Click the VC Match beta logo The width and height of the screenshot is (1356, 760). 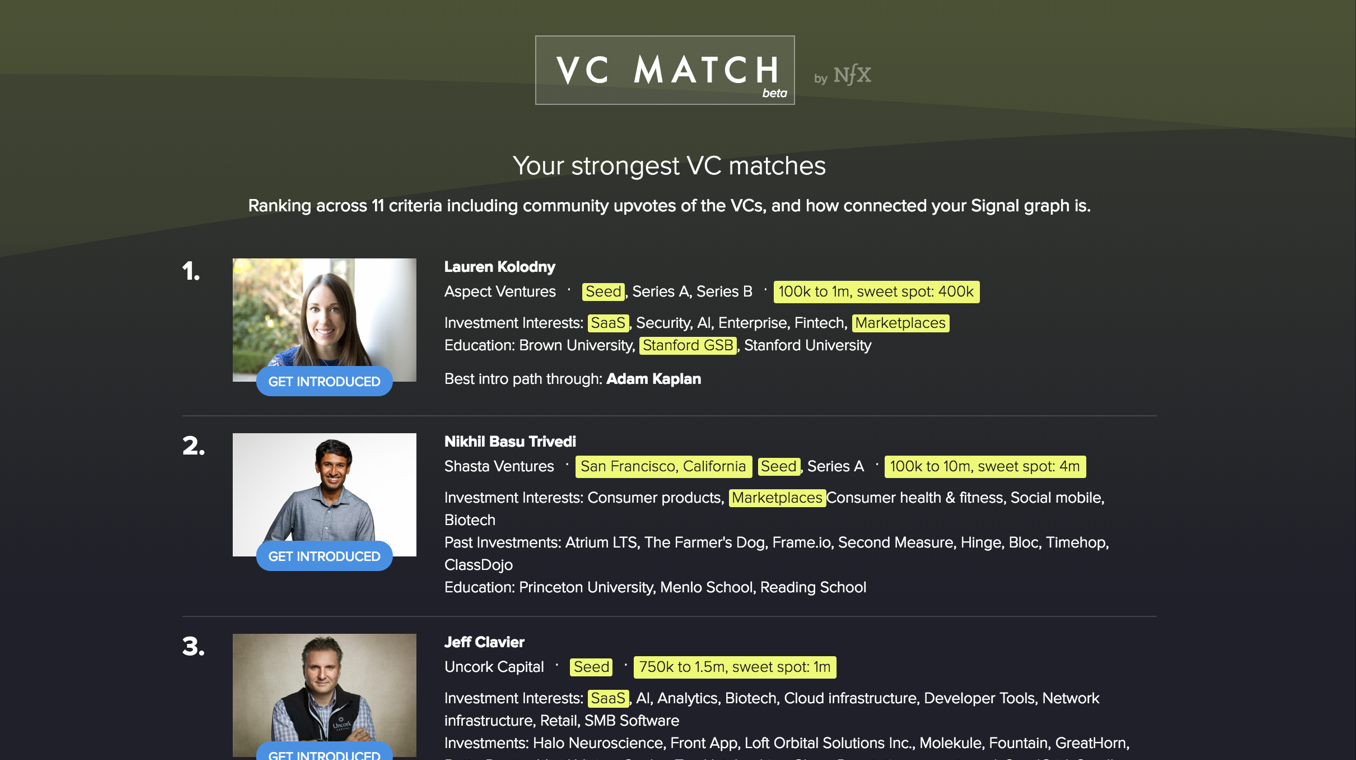pos(664,69)
